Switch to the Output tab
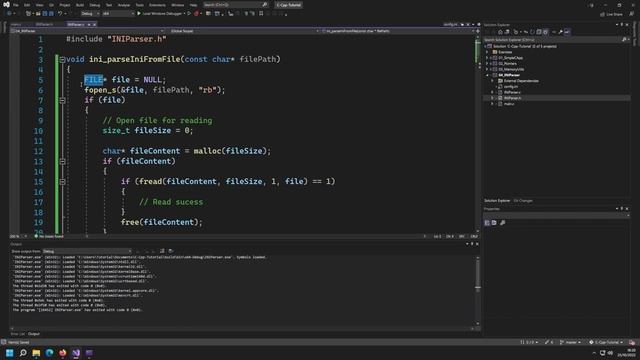 click(x=34, y=334)
